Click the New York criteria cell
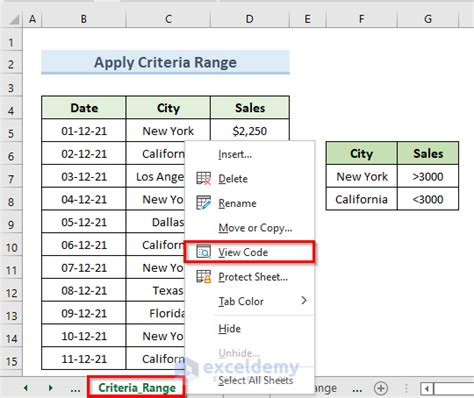The image size is (474, 398). [362, 176]
